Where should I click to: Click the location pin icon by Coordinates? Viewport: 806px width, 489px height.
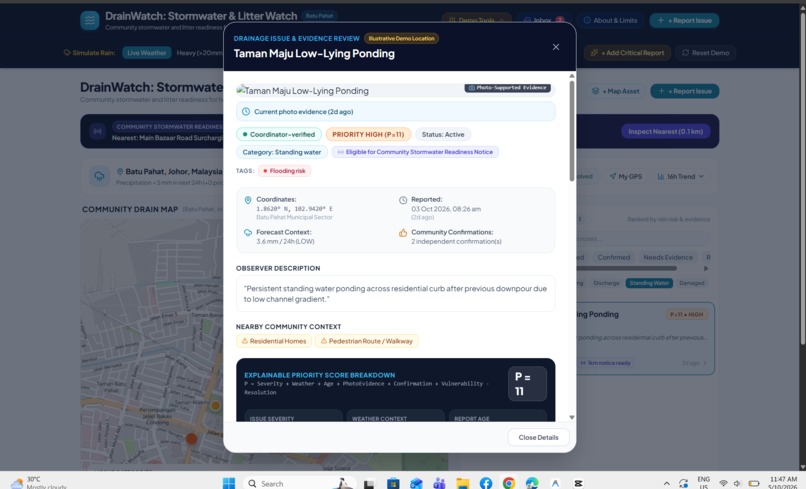[x=248, y=200]
